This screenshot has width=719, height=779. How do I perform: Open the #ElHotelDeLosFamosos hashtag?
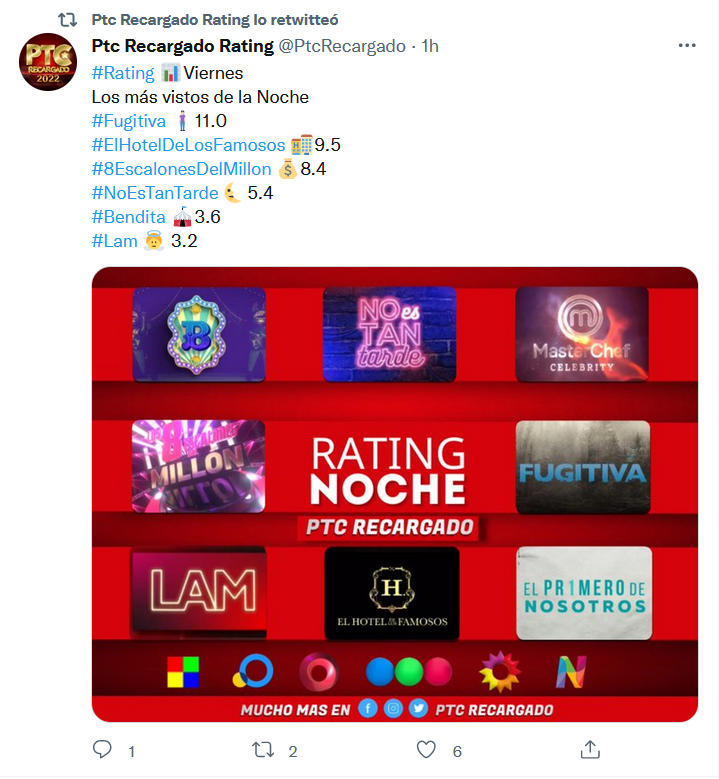point(188,145)
